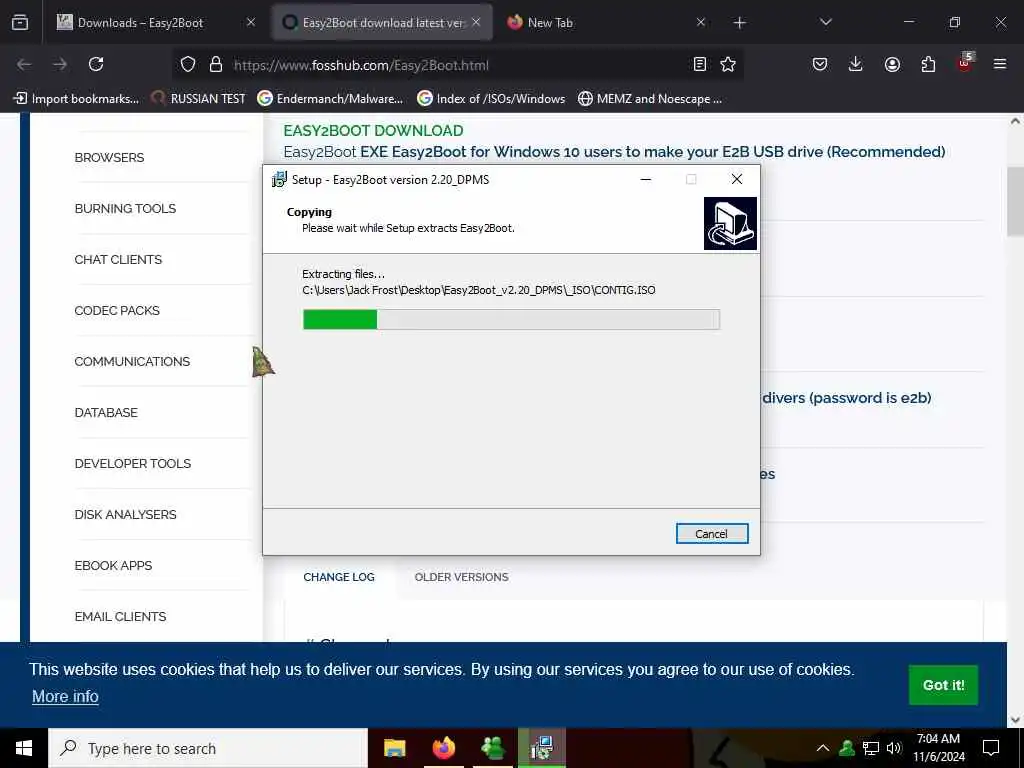Go forward with the browser forward arrow

[60, 64]
